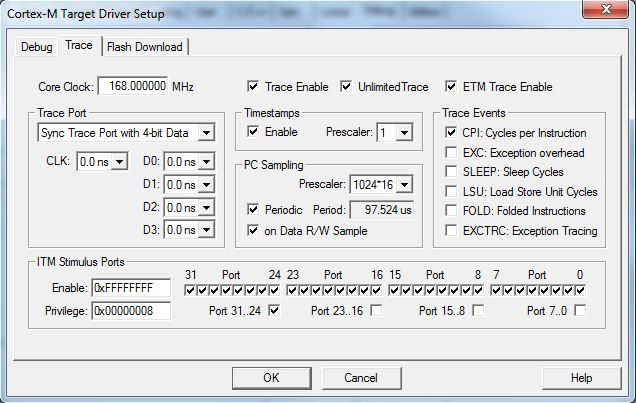The image size is (636, 403).
Task: Switch to the Debug tab
Action: pyautogui.click(x=37, y=47)
